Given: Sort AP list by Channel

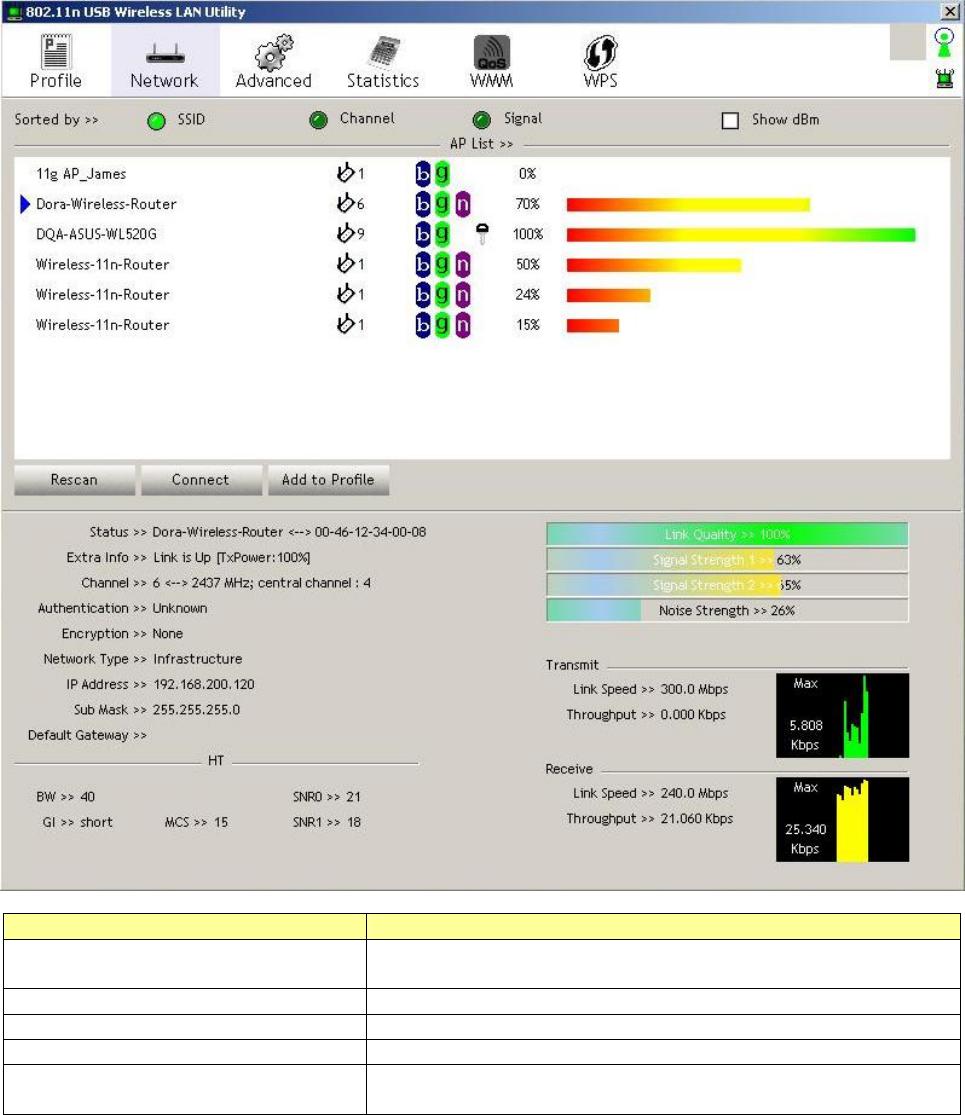Looking at the screenshot, I should tap(319, 119).
